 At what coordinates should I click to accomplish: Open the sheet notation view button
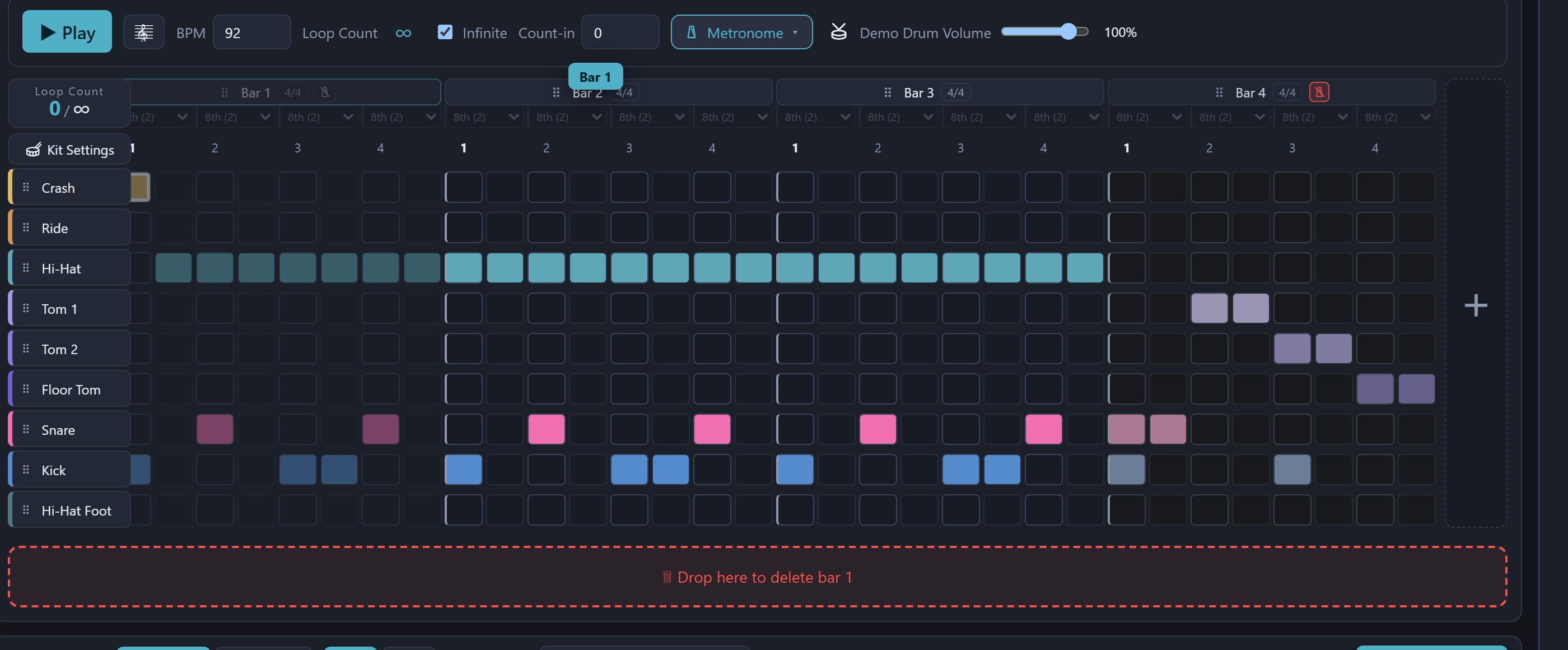click(144, 32)
